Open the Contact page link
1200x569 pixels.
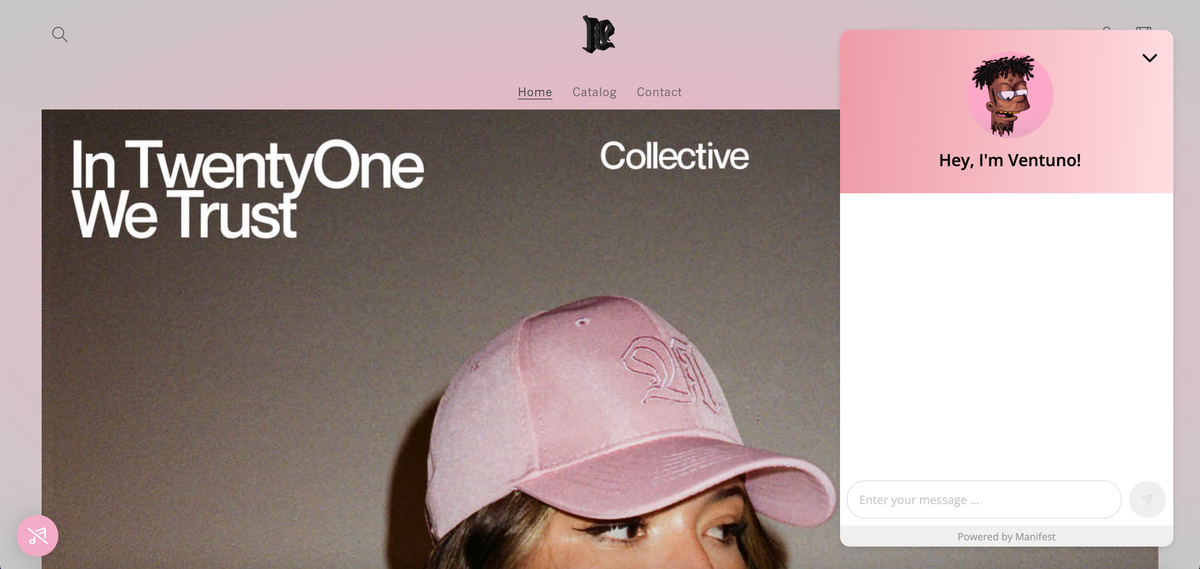pyautogui.click(x=659, y=92)
